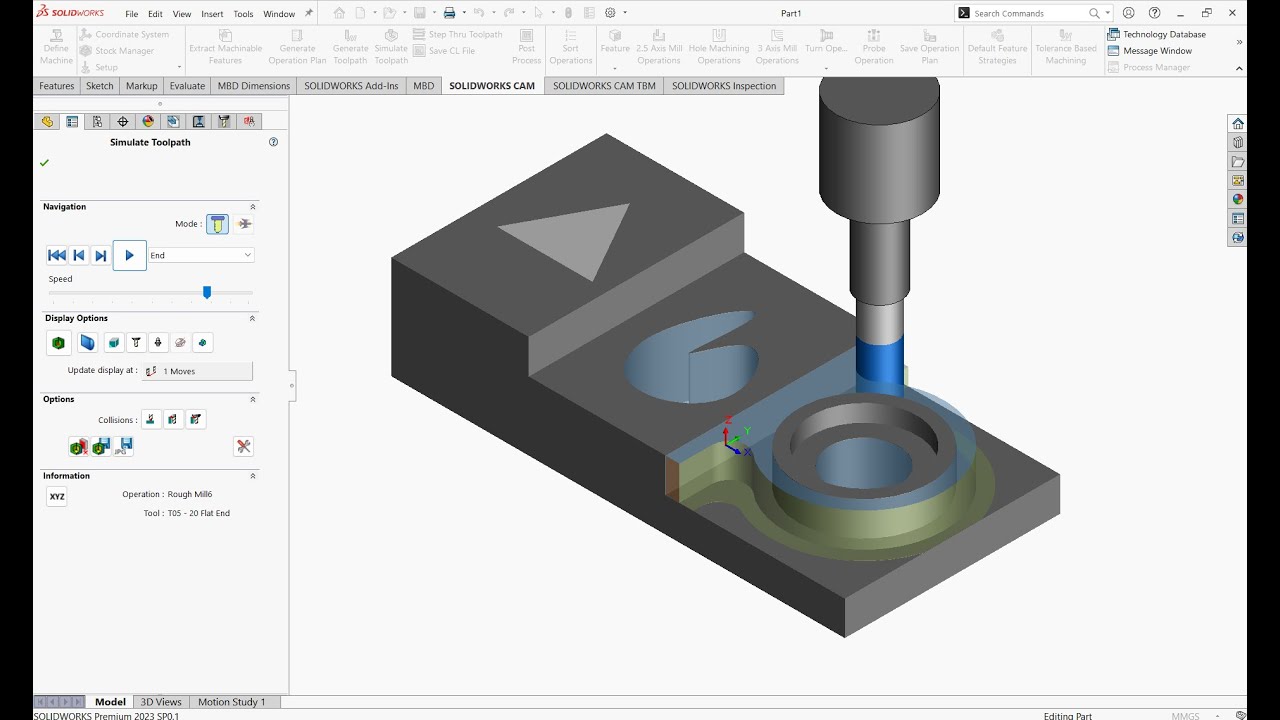Open the user login account icon
This screenshot has width=1280, height=720.
click(x=1129, y=13)
